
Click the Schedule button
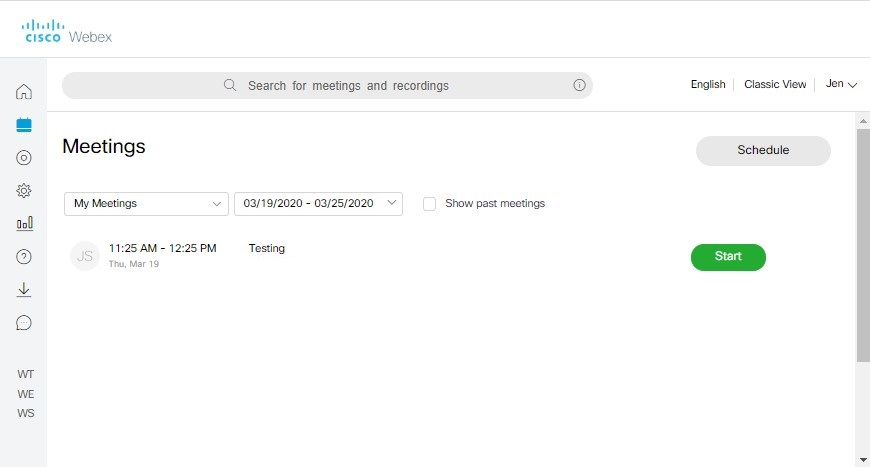tap(763, 151)
